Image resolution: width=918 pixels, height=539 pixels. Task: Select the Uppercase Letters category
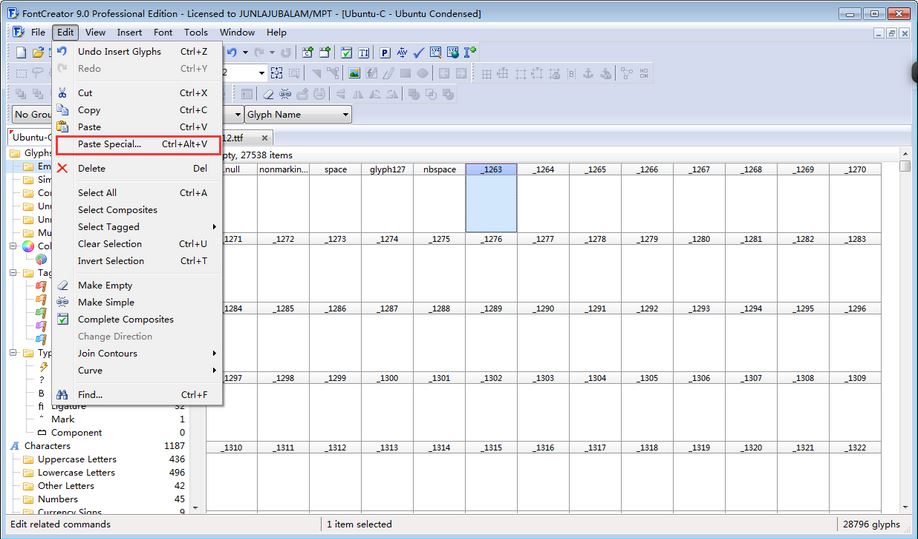(x=77, y=459)
